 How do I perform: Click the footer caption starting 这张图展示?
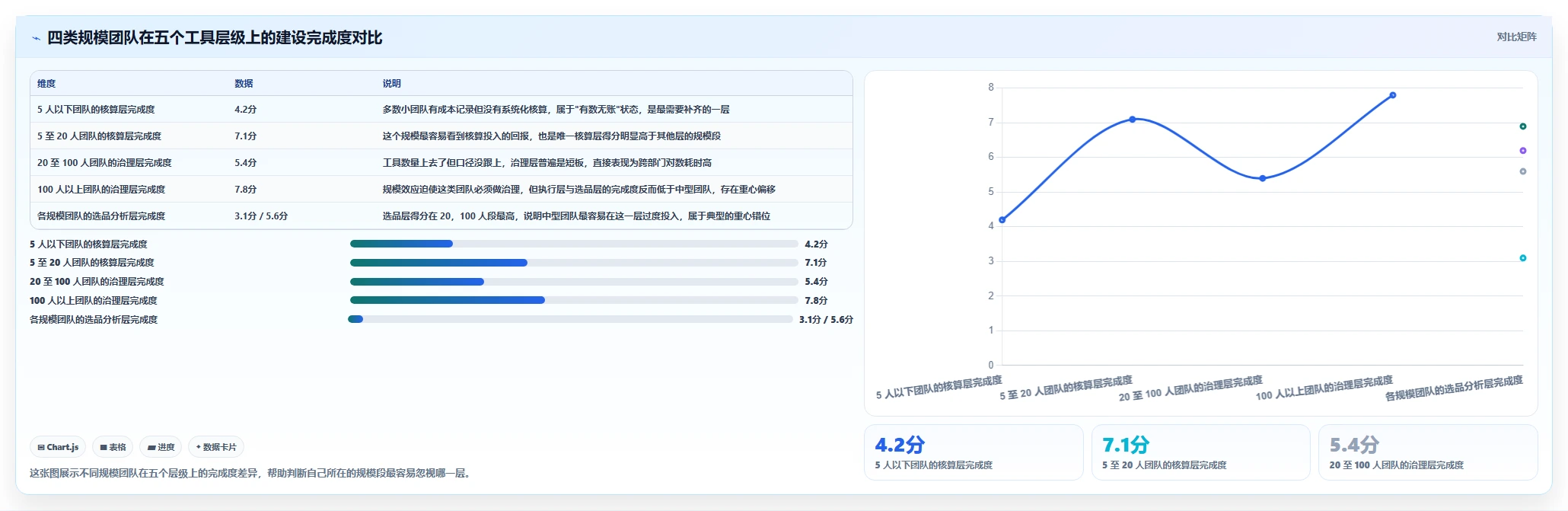251,473
